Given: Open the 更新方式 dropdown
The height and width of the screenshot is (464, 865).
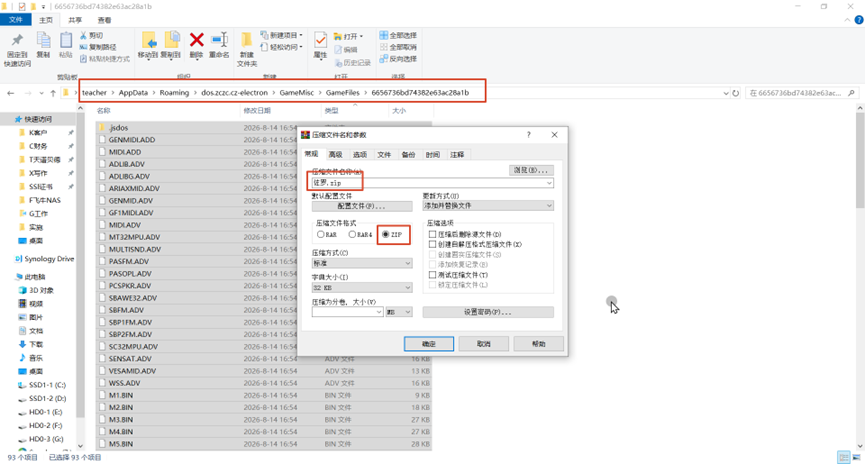Looking at the screenshot, I should [x=488, y=206].
